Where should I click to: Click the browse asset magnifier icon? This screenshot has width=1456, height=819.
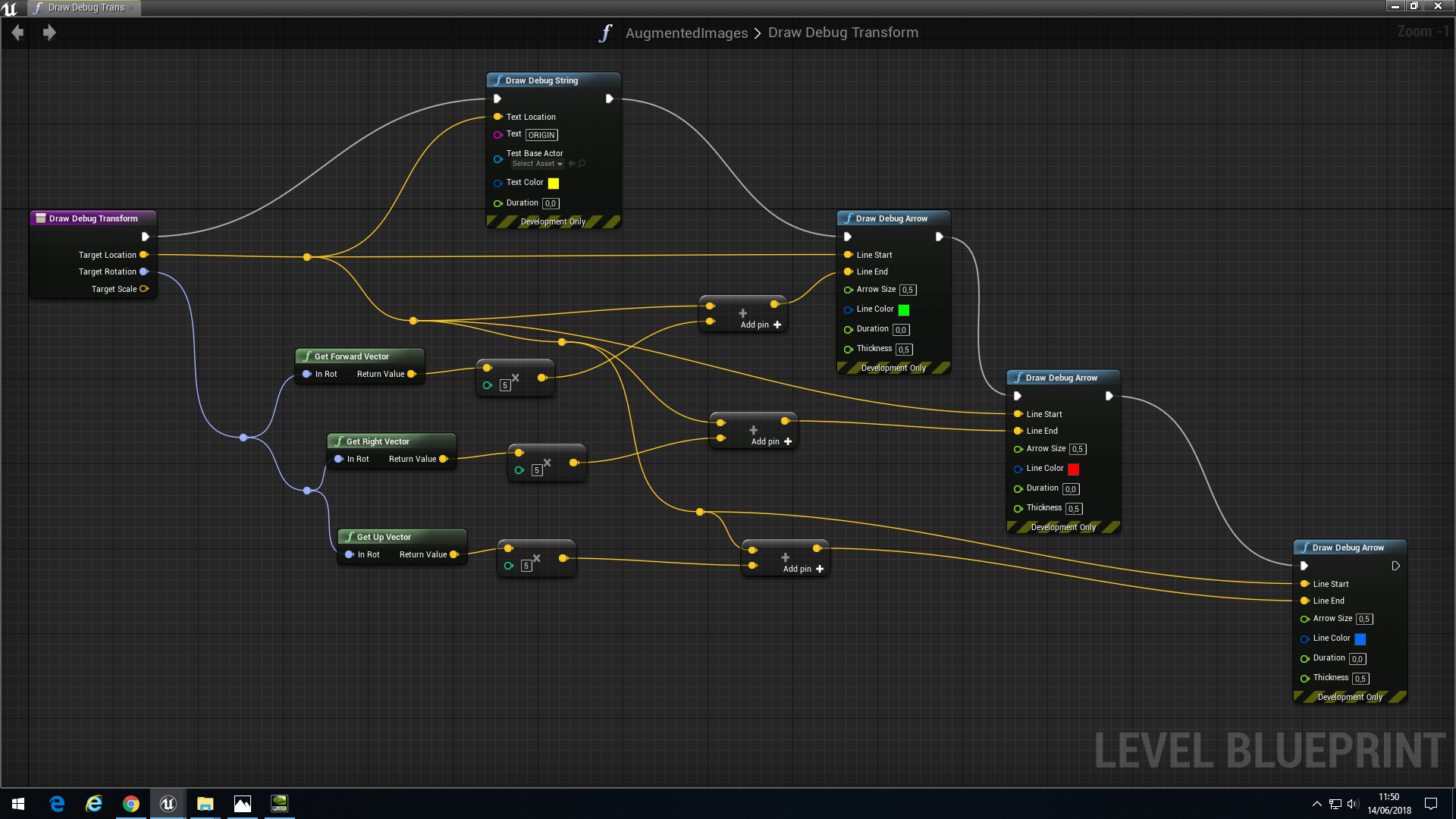click(x=582, y=164)
